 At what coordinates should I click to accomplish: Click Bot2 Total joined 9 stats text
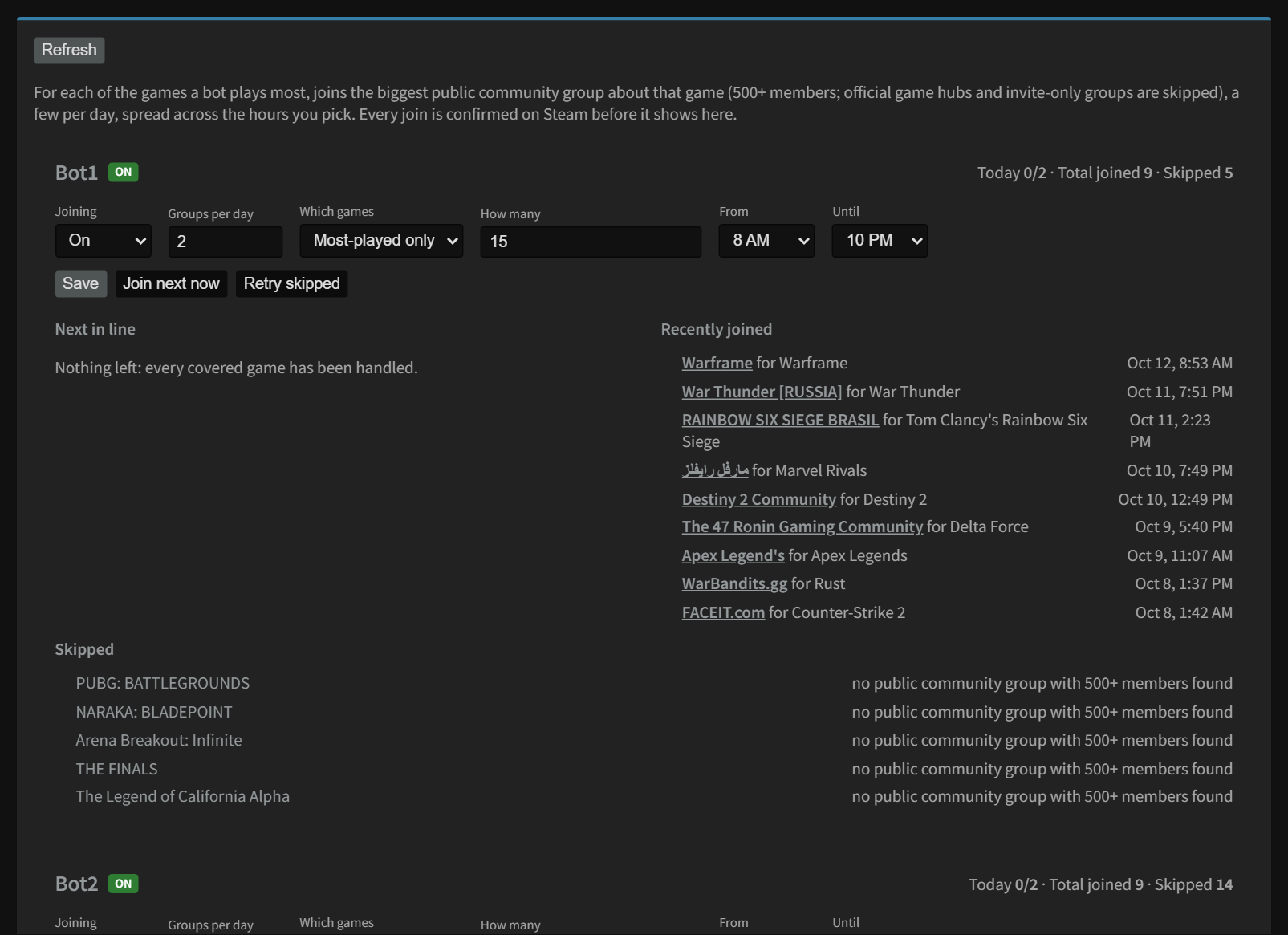[x=1096, y=884]
